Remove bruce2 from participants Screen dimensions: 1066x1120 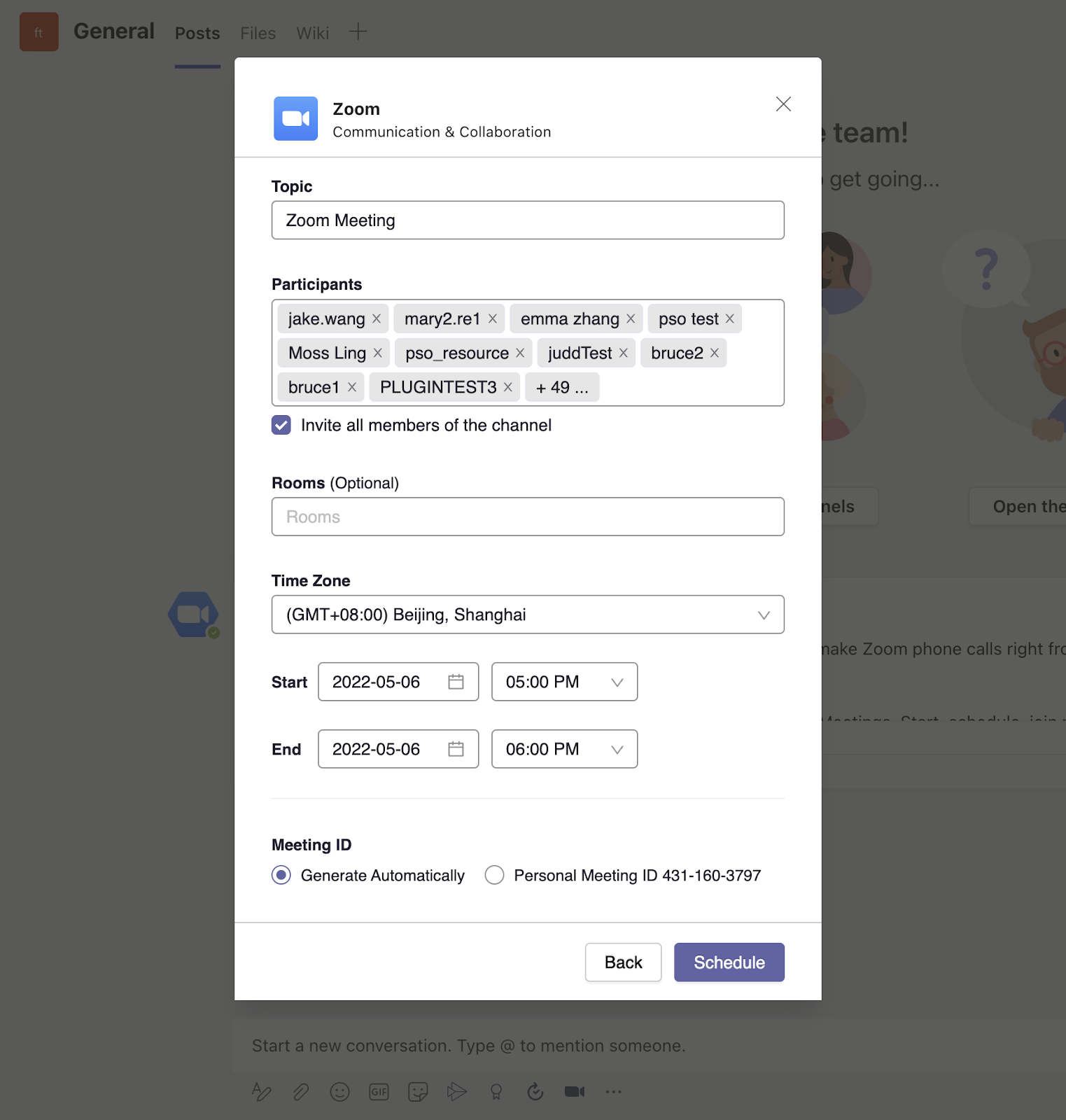pos(715,353)
